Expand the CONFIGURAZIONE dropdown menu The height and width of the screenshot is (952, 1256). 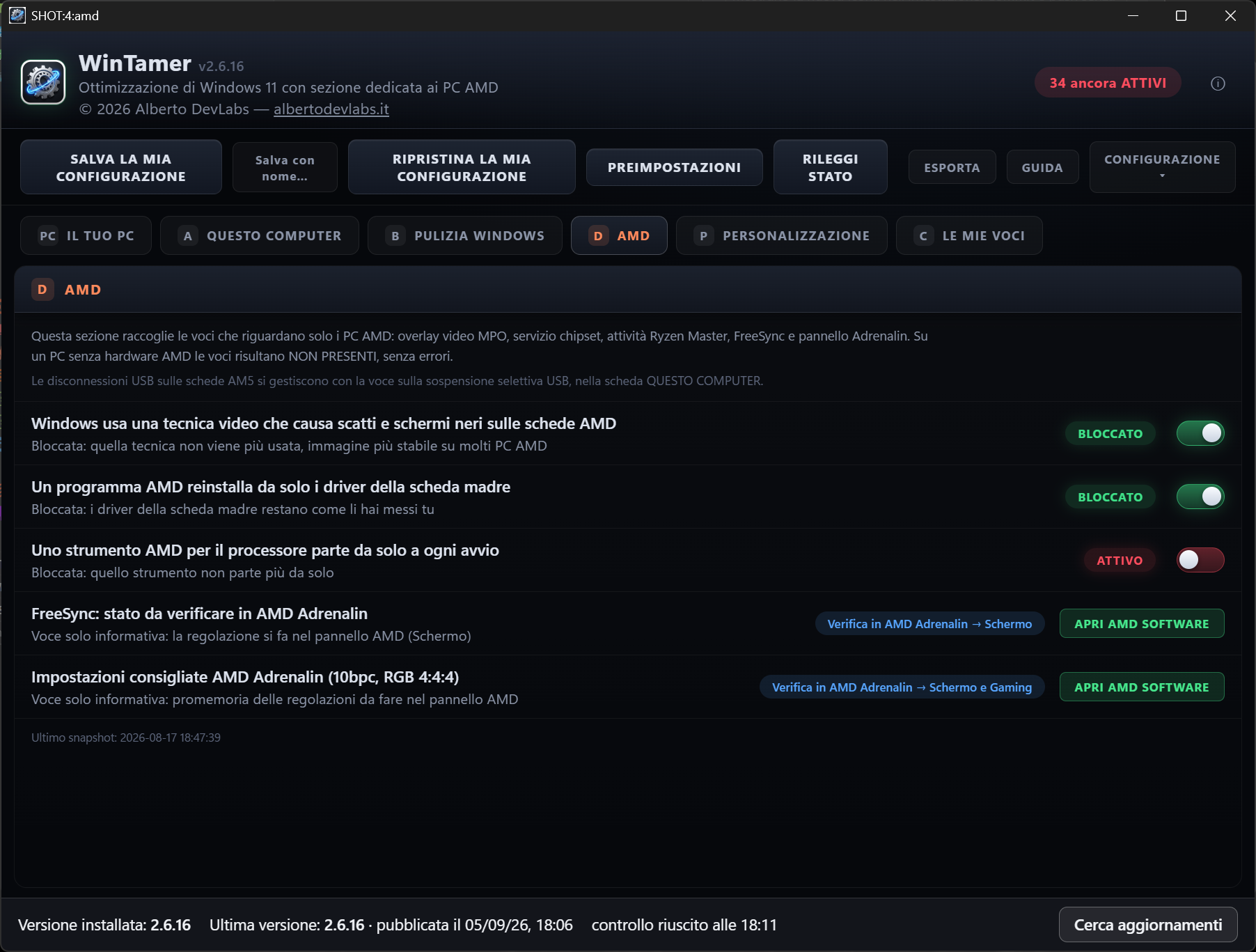coord(1162,167)
